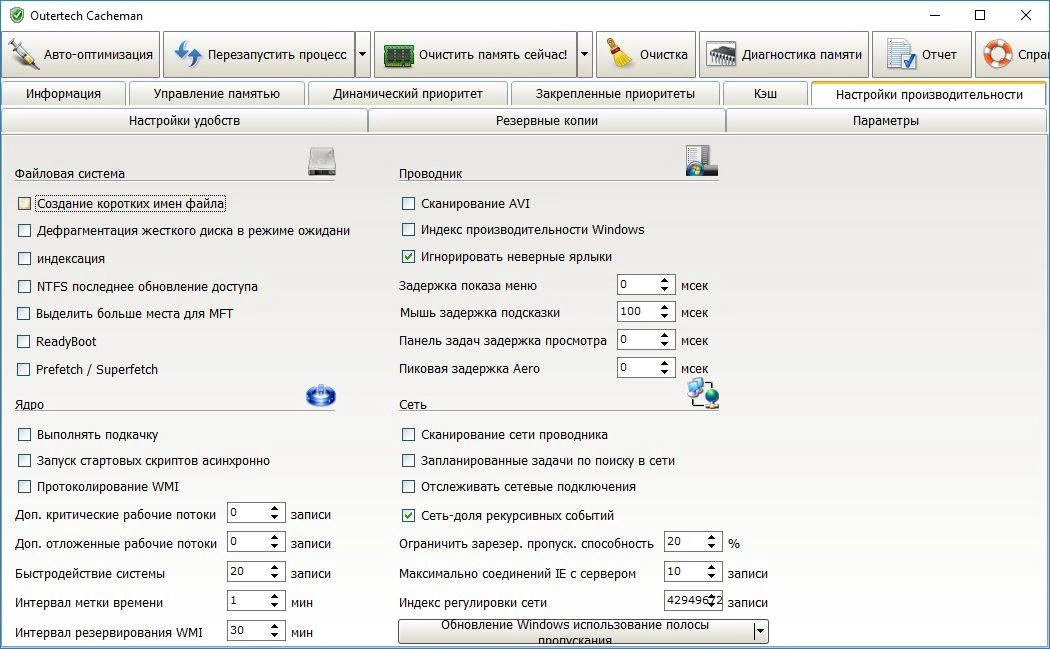
Task: Enable Сканирование AVI checkbox
Action: coord(408,203)
